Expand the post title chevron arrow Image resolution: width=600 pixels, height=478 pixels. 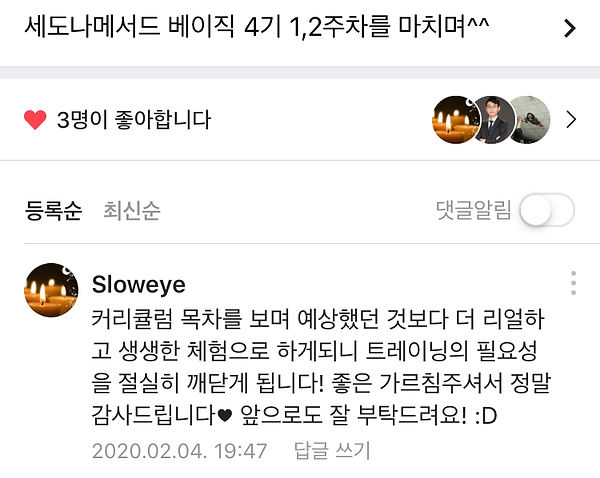[x=570, y=28]
